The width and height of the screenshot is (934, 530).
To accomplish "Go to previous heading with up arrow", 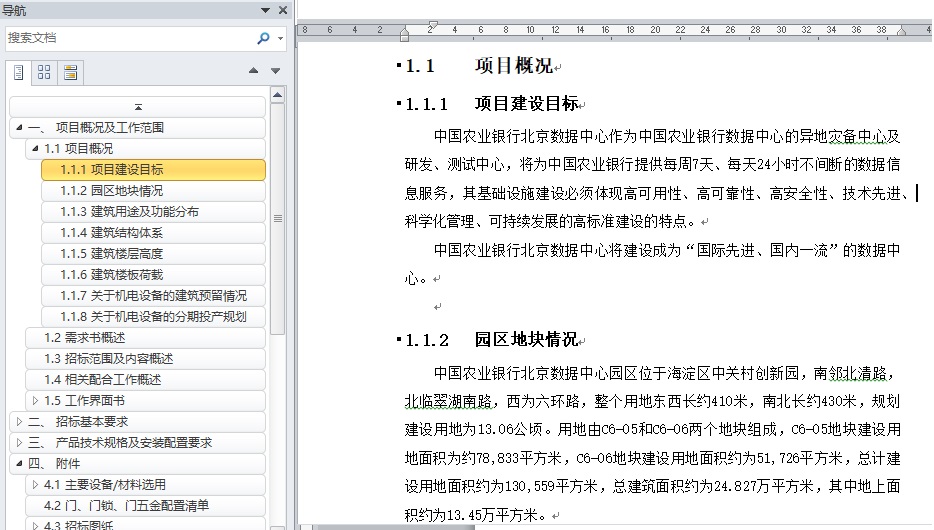I will (254, 70).
